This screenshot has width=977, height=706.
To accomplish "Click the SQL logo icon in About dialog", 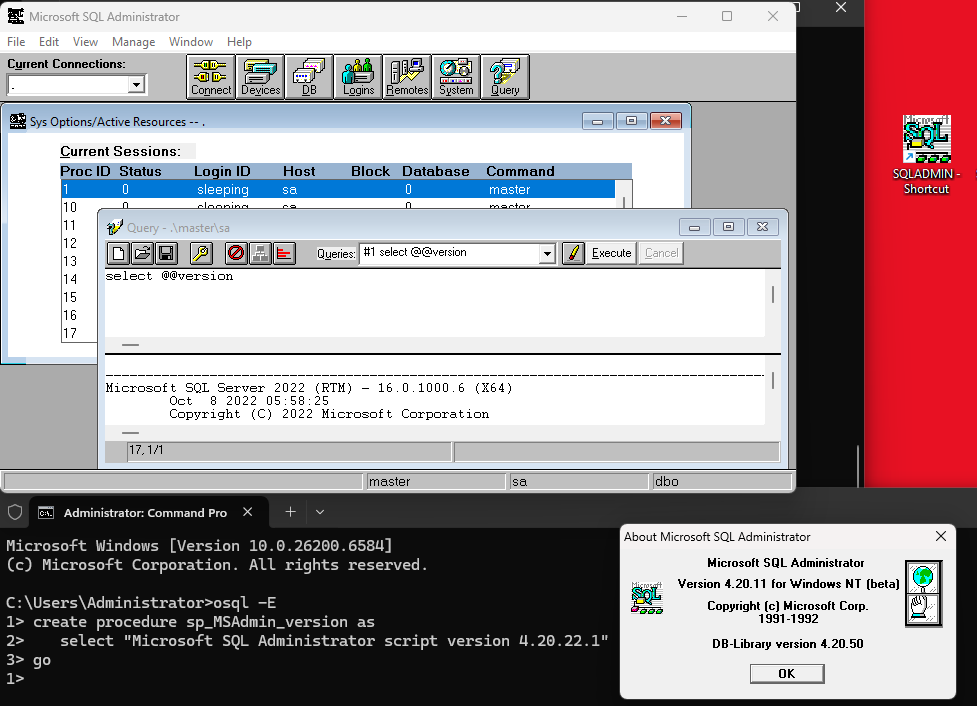I will pos(647,598).
